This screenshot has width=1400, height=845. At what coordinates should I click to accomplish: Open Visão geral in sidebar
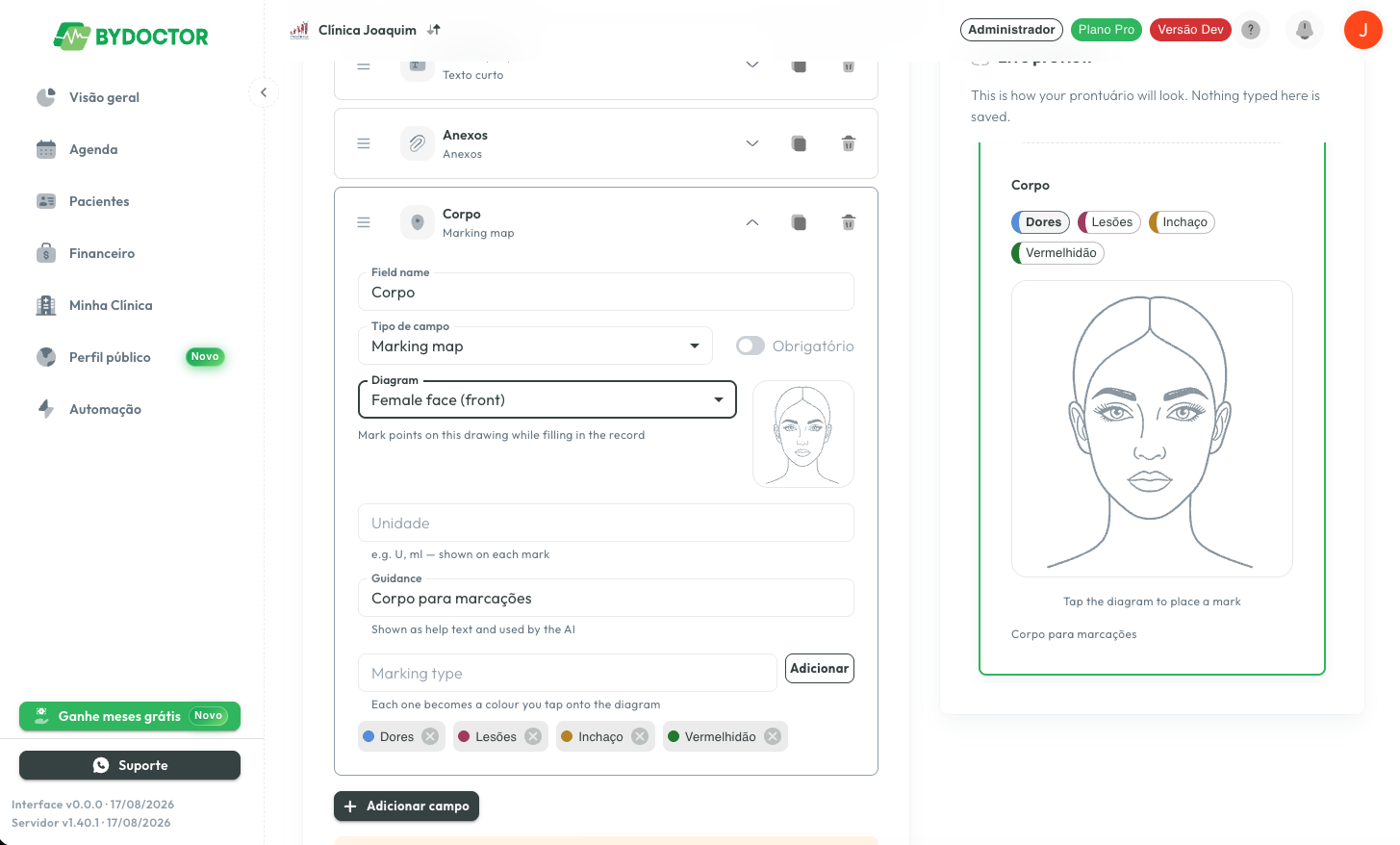pos(104,97)
